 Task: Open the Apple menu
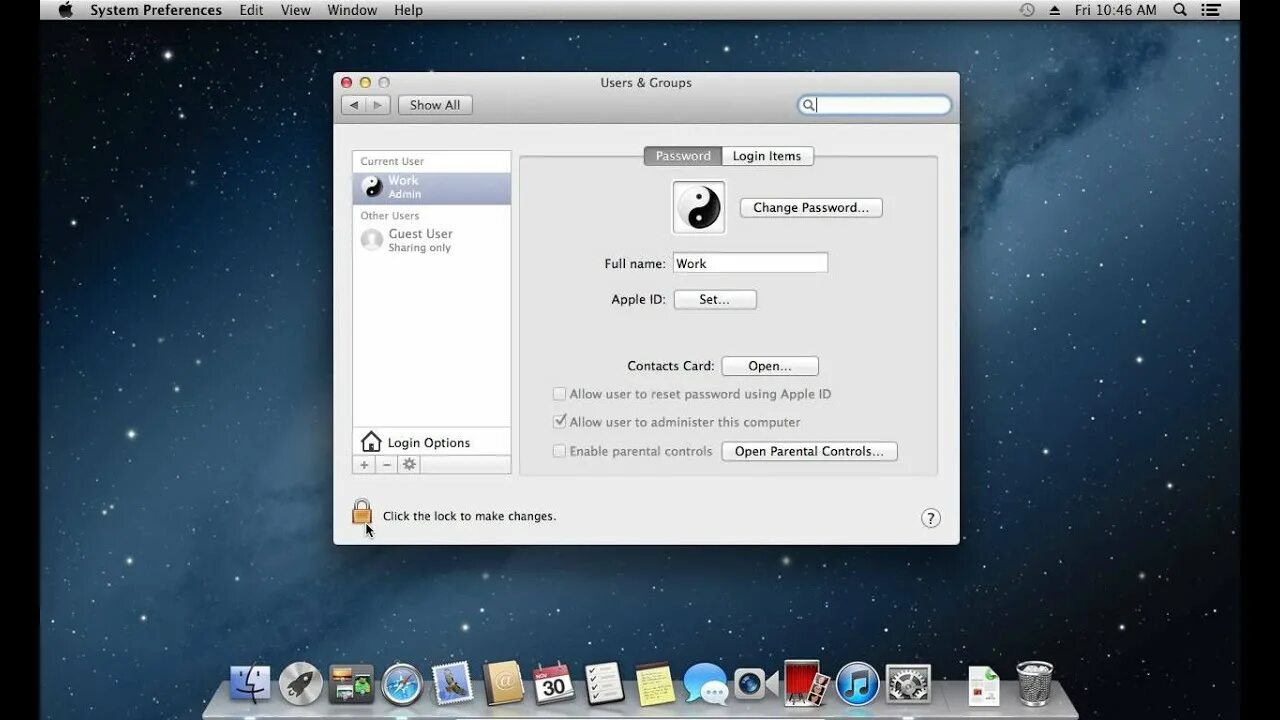pos(66,10)
